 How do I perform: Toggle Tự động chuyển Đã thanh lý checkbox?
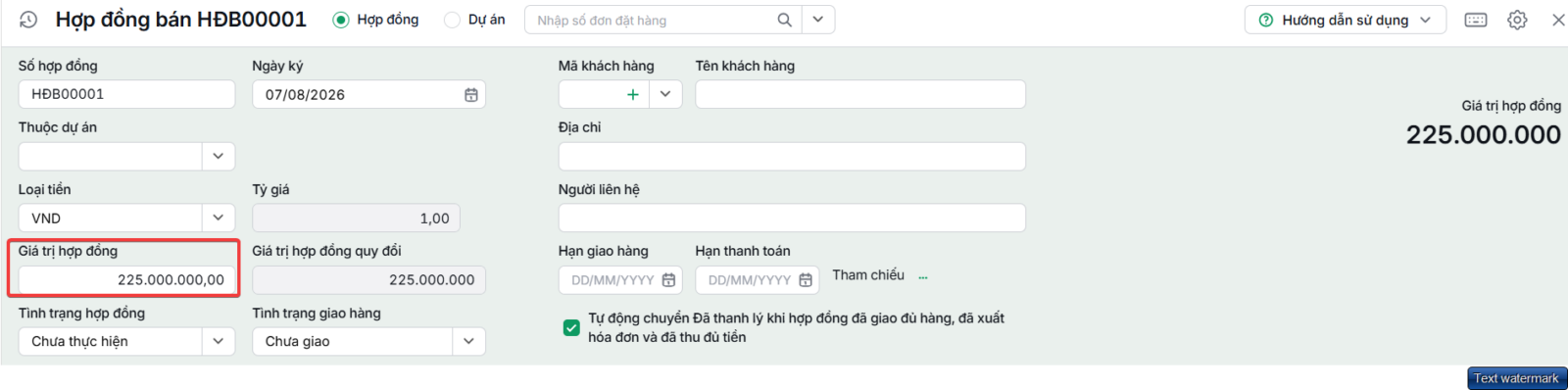(x=571, y=327)
